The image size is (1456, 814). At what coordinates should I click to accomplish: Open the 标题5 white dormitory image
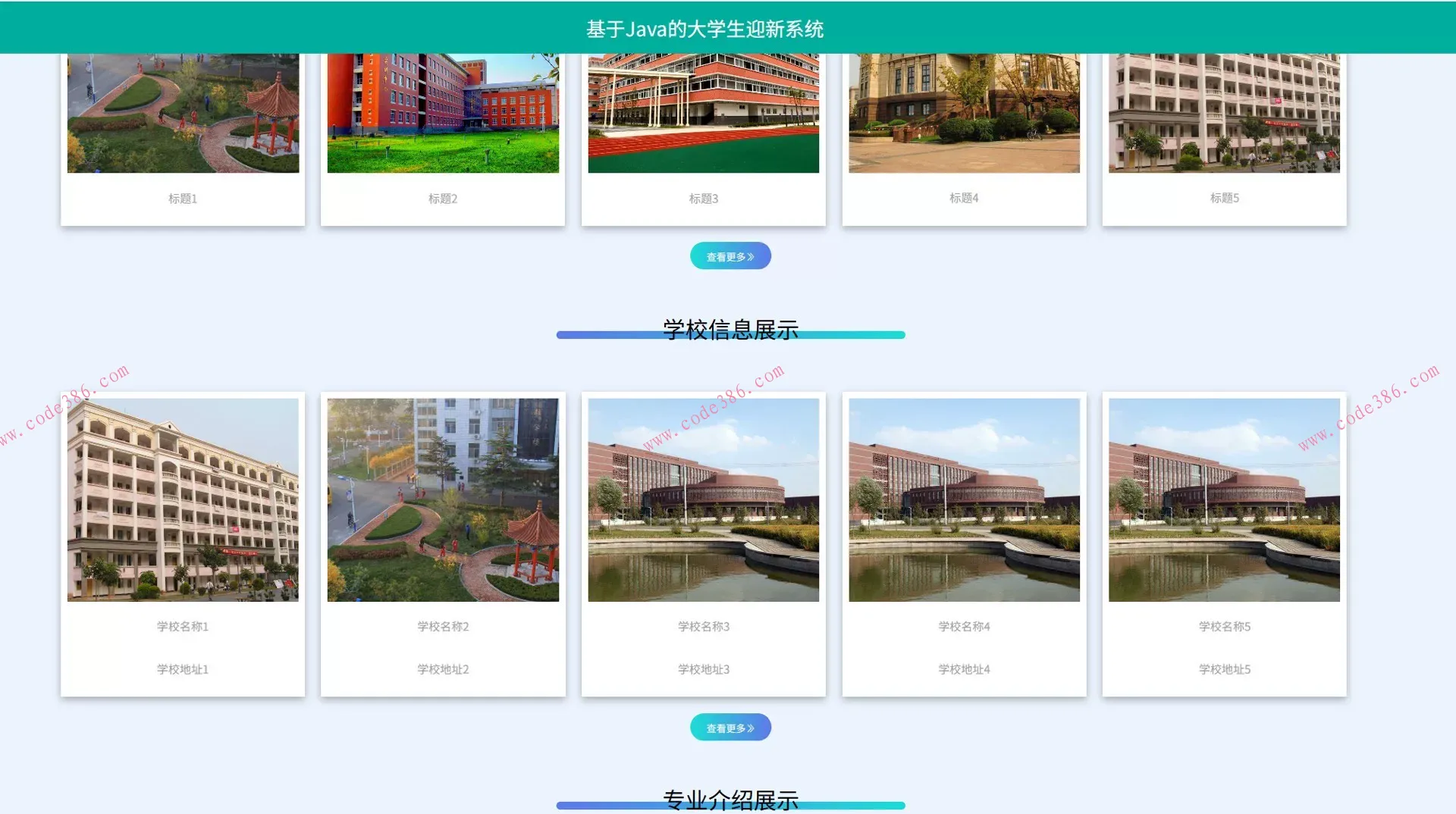click(x=1224, y=114)
